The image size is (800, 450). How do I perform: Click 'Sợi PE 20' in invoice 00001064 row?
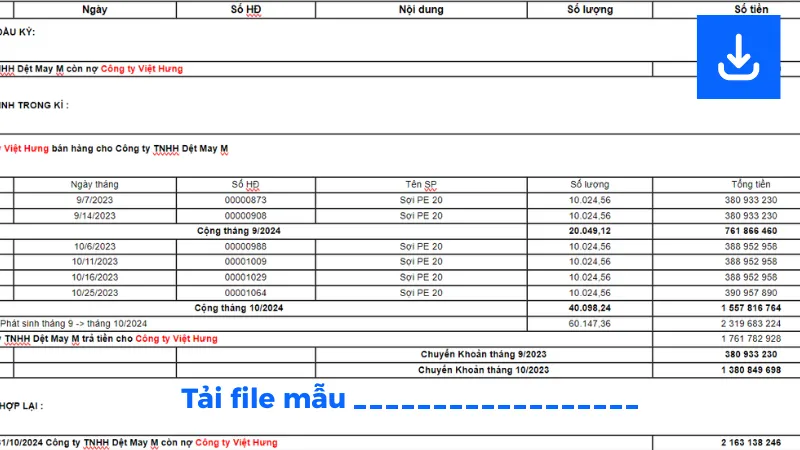(421, 293)
